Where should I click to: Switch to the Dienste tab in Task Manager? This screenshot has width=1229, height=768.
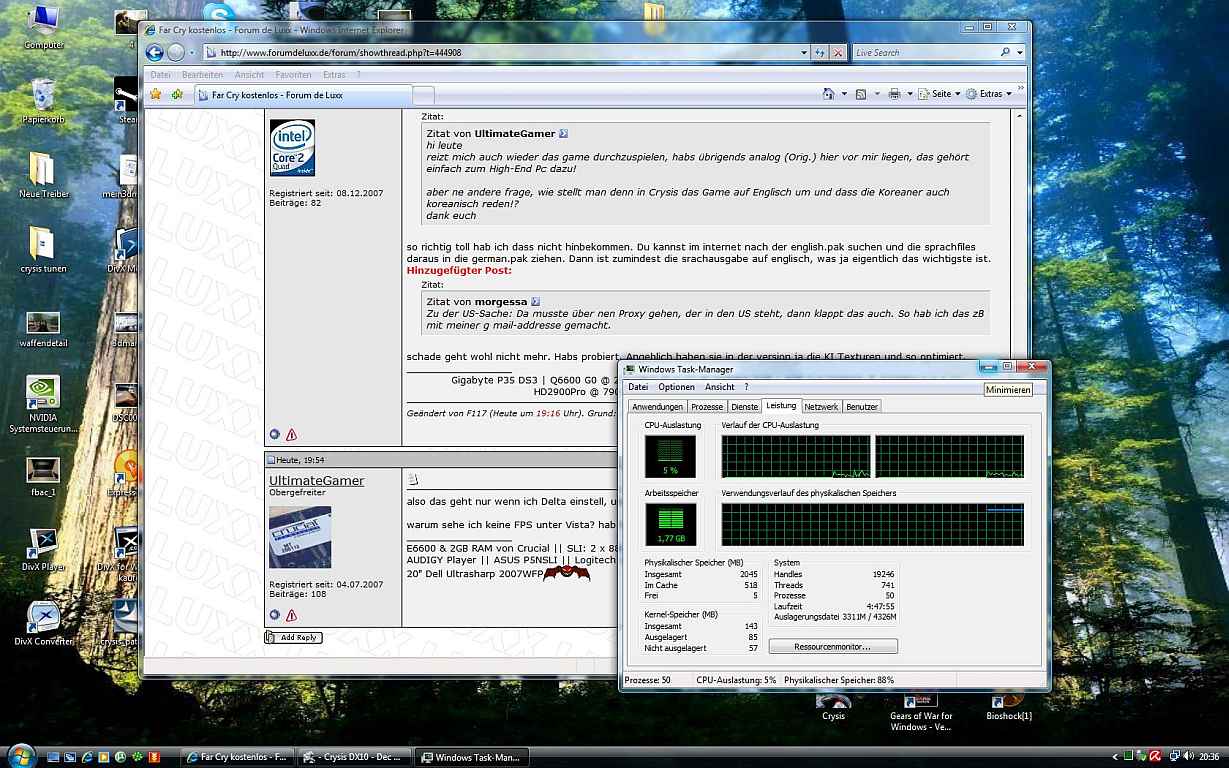pyautogui.click(x=744, y=407)
